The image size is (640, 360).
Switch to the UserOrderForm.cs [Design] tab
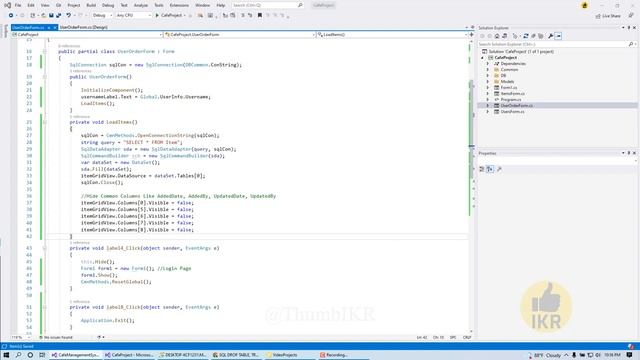pos(84,27)
